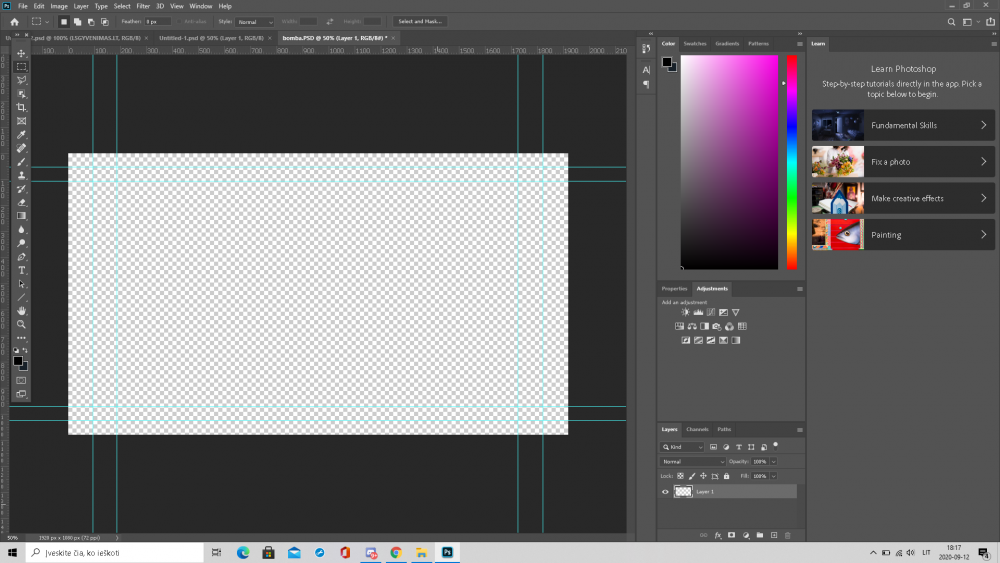Hide Layer 1 using the eye icon

(x=665, y=492)
